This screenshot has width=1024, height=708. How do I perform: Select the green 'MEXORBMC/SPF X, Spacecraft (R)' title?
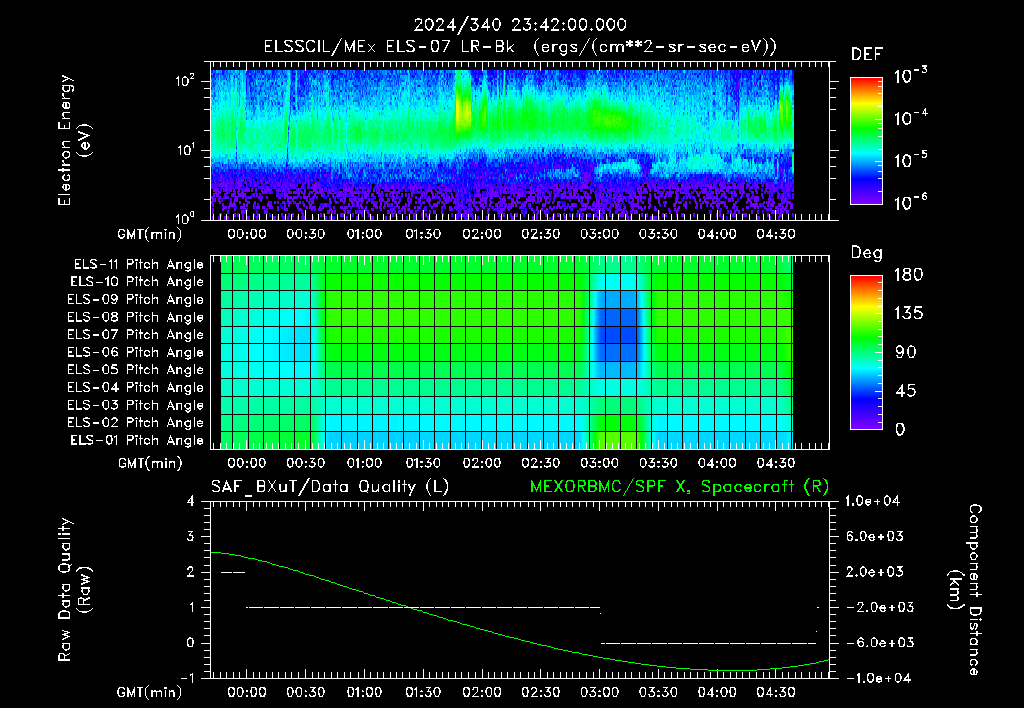(679, 487)
